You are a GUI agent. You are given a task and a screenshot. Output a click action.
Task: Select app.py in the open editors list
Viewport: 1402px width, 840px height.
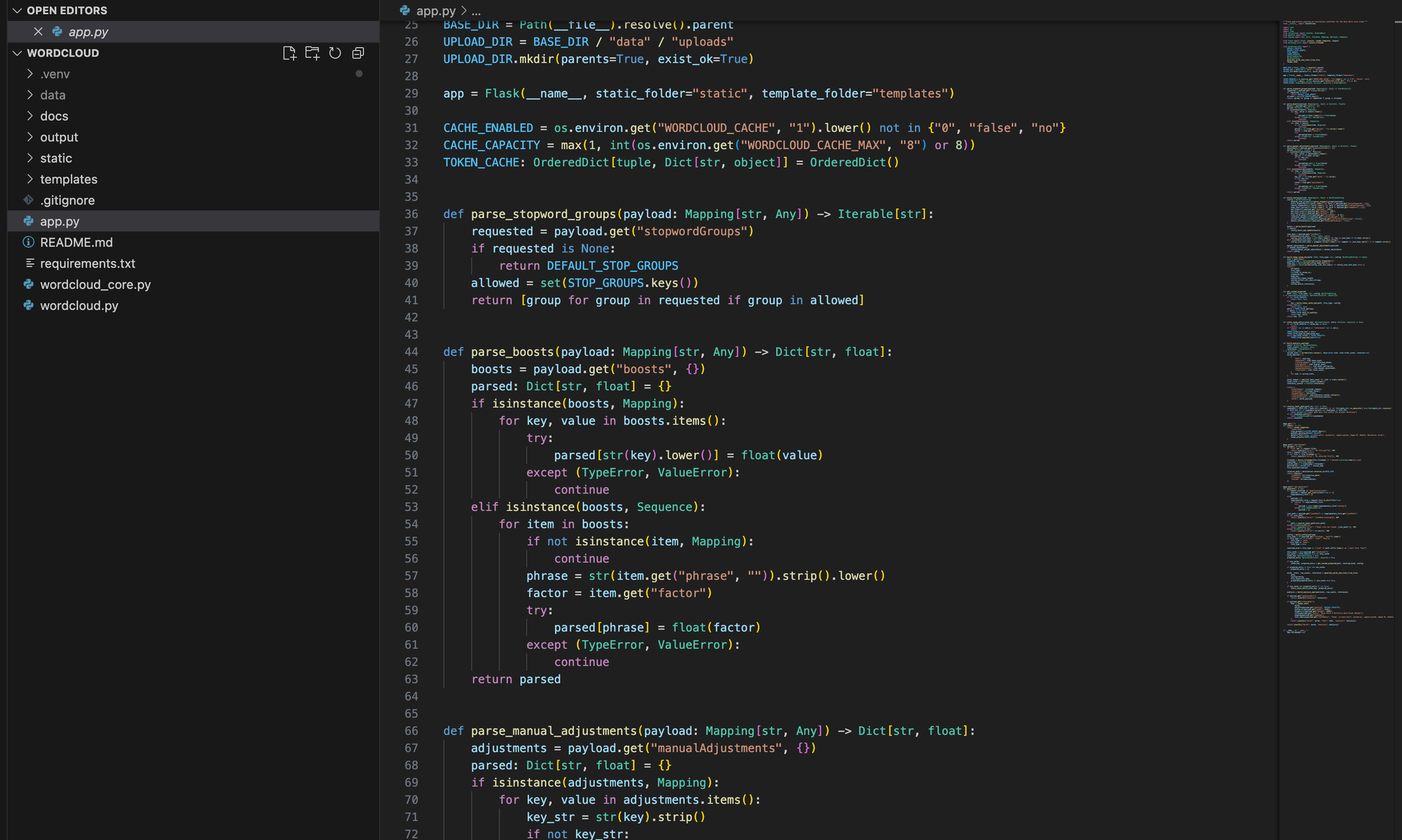coord(88,32)
